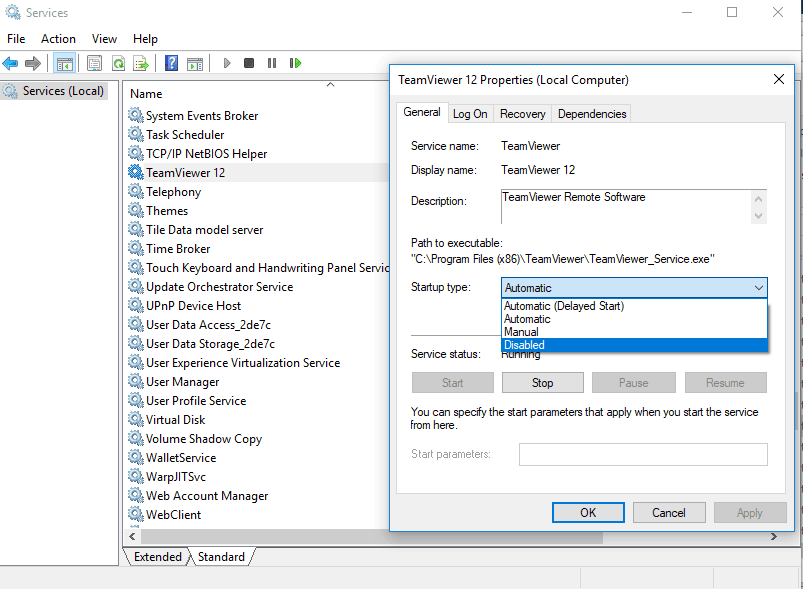Click the Export List toolbar icon
This screenshot has height=589, width=803.
141,63
